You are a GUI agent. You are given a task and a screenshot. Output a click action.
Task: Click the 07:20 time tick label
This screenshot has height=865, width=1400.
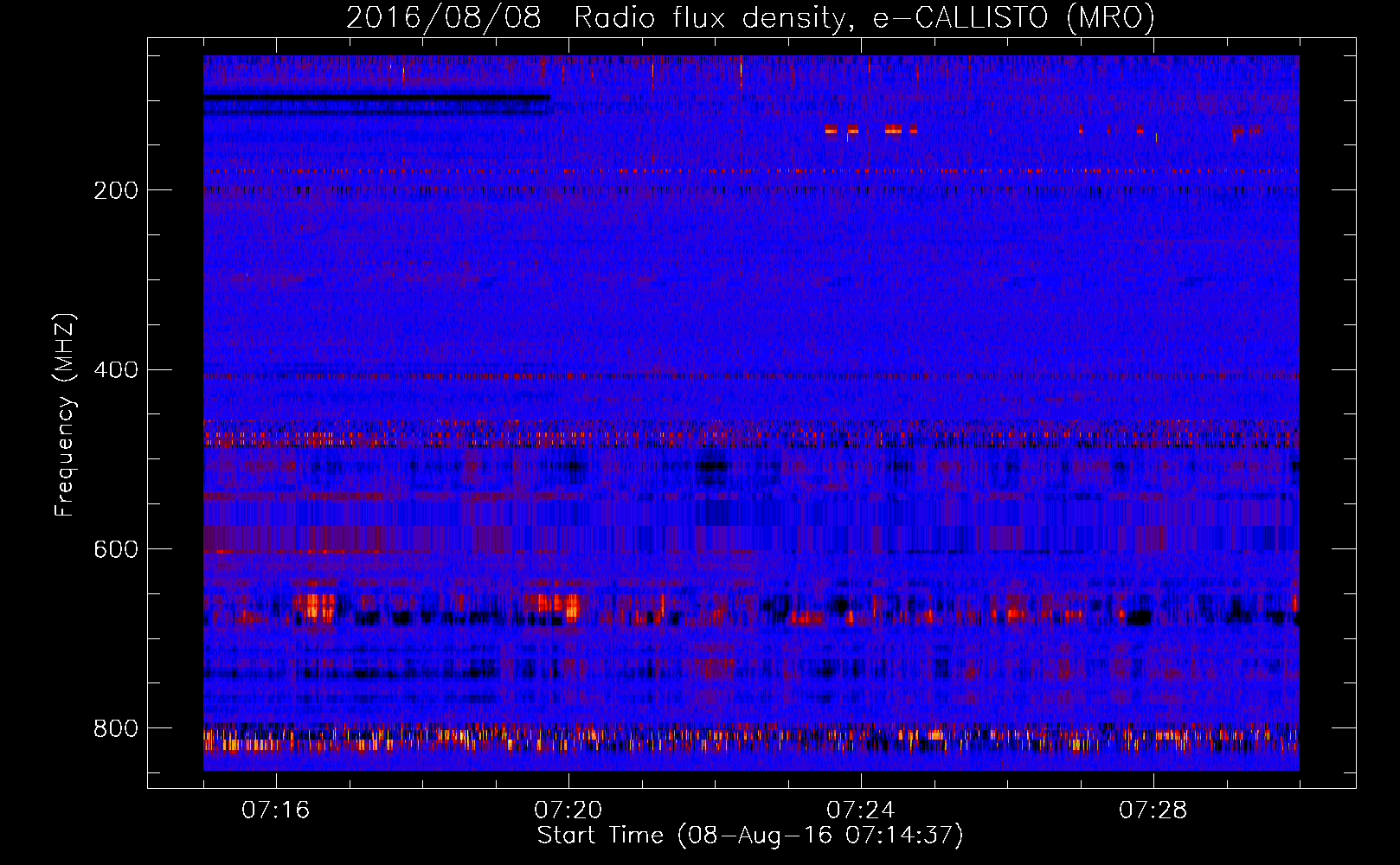tap(568, 811)
